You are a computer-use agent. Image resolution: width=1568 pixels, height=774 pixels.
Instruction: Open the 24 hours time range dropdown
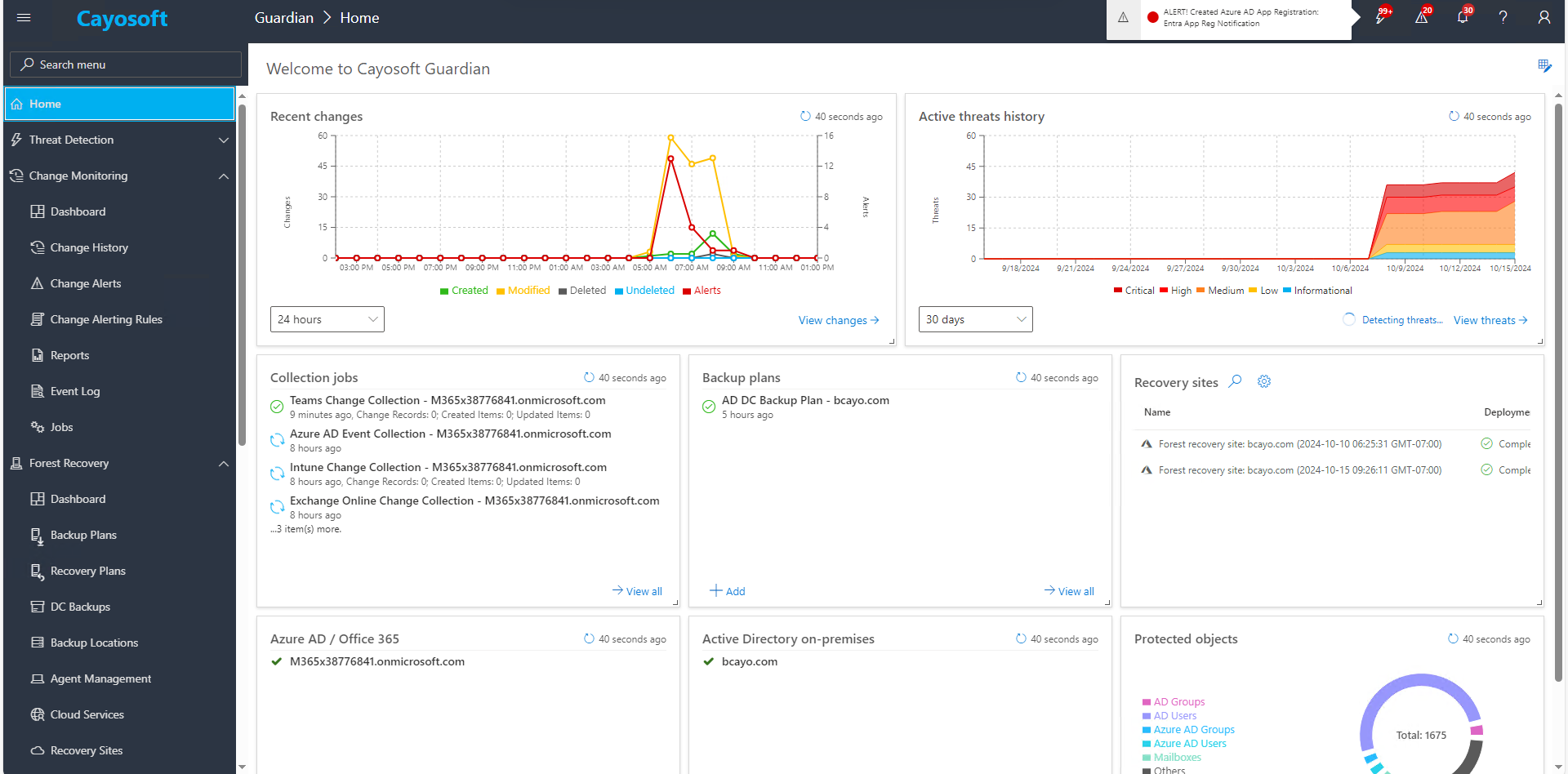click(x=327, y=319)
